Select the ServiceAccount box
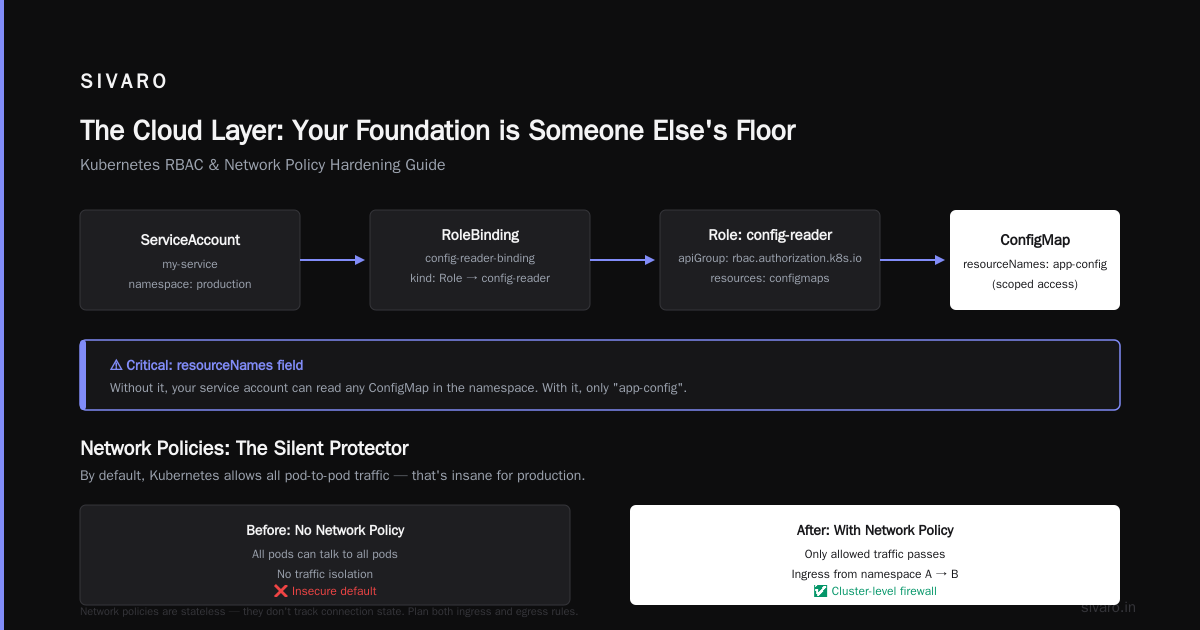1200x630 pixels. click(190, 260)
